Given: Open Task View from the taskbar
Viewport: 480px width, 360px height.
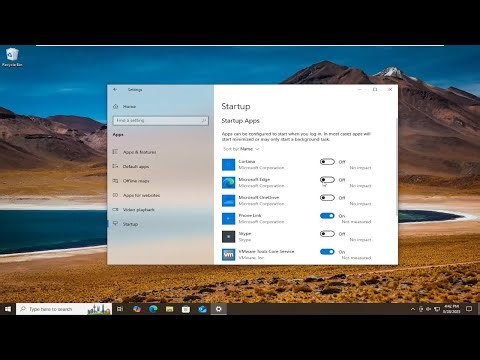Looking at the screenshot, I should 120,309.
